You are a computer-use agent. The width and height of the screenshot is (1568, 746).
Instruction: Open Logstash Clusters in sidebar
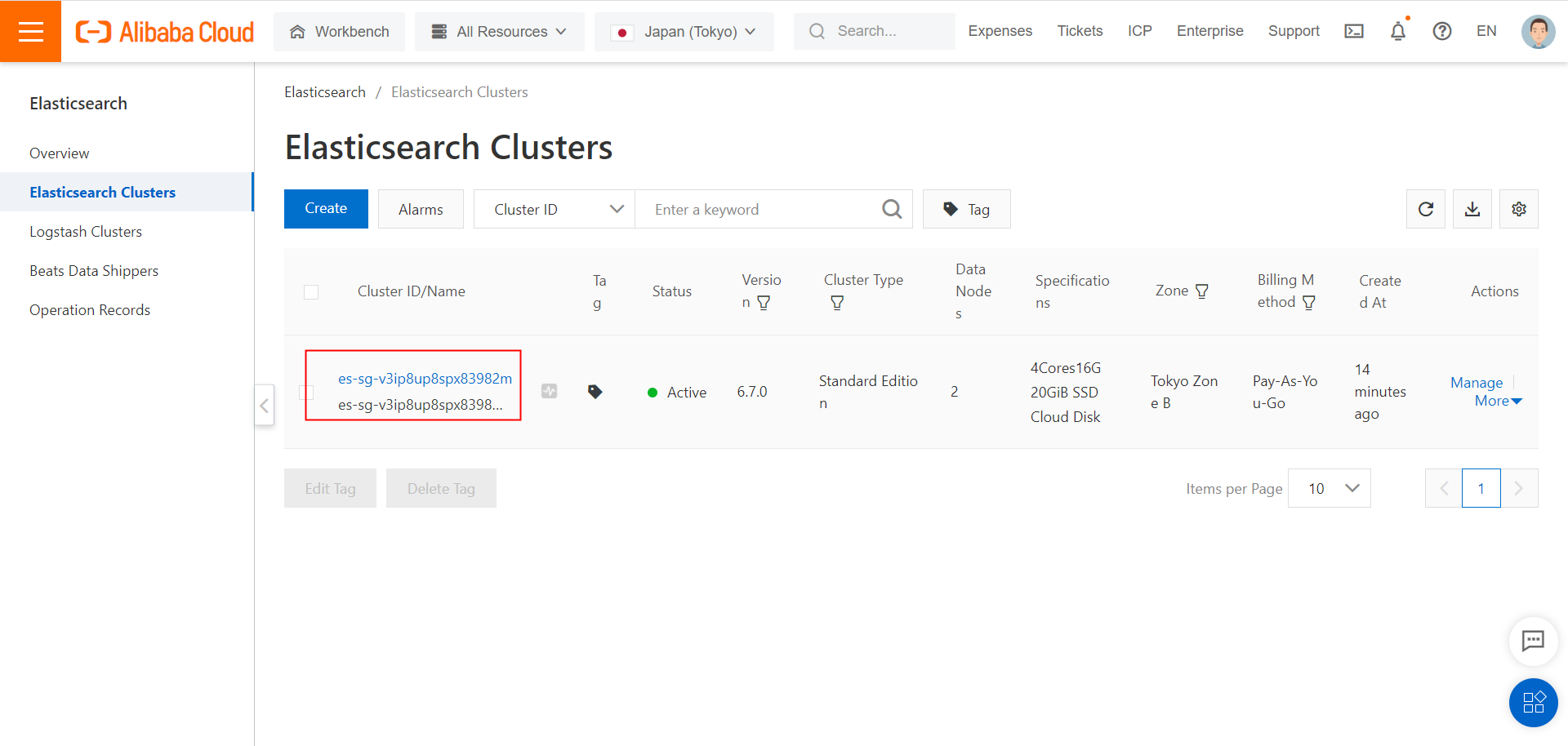[86, 232]
